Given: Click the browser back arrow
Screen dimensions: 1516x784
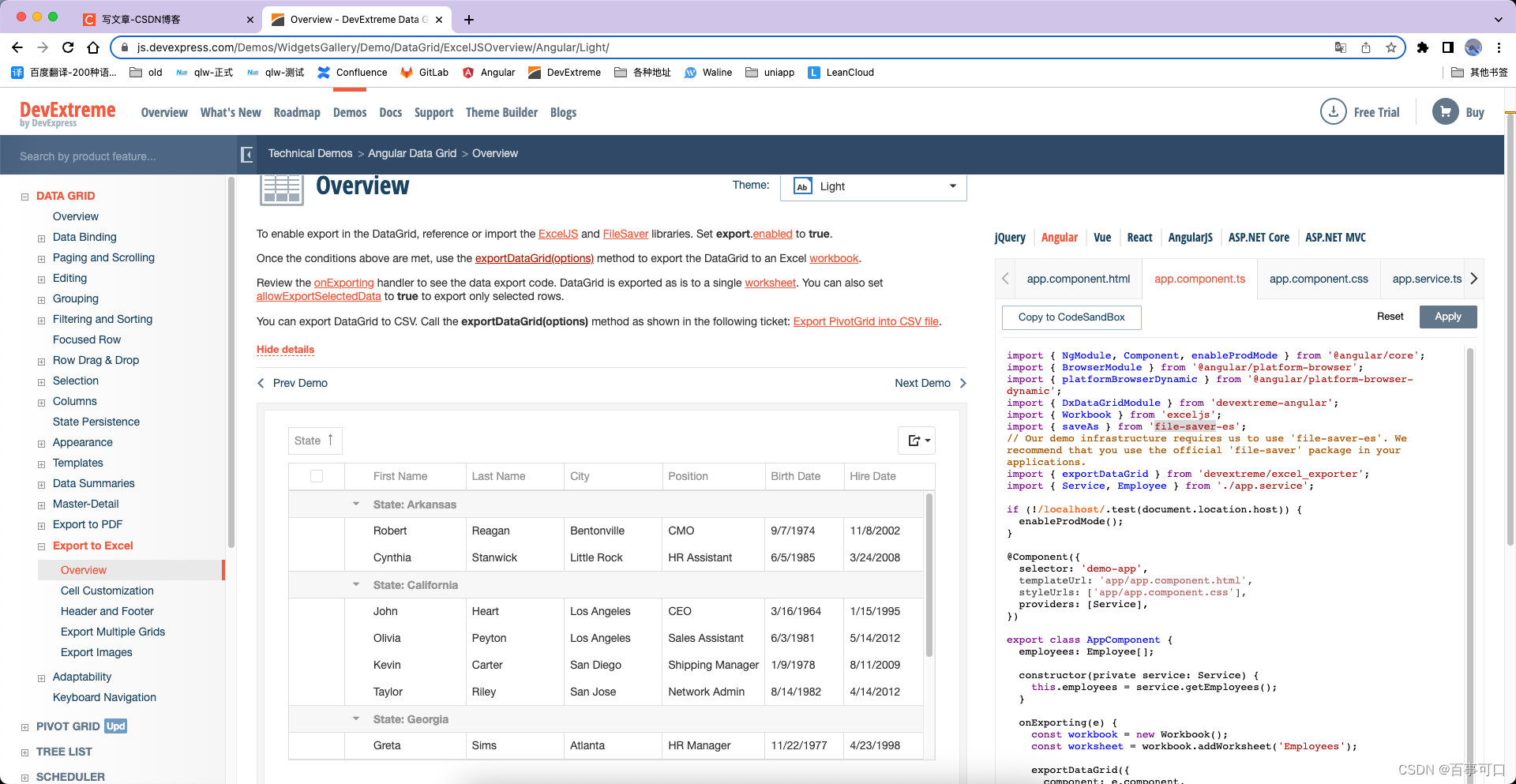Looking at the screenshot, I should click(x=17, y=47).
